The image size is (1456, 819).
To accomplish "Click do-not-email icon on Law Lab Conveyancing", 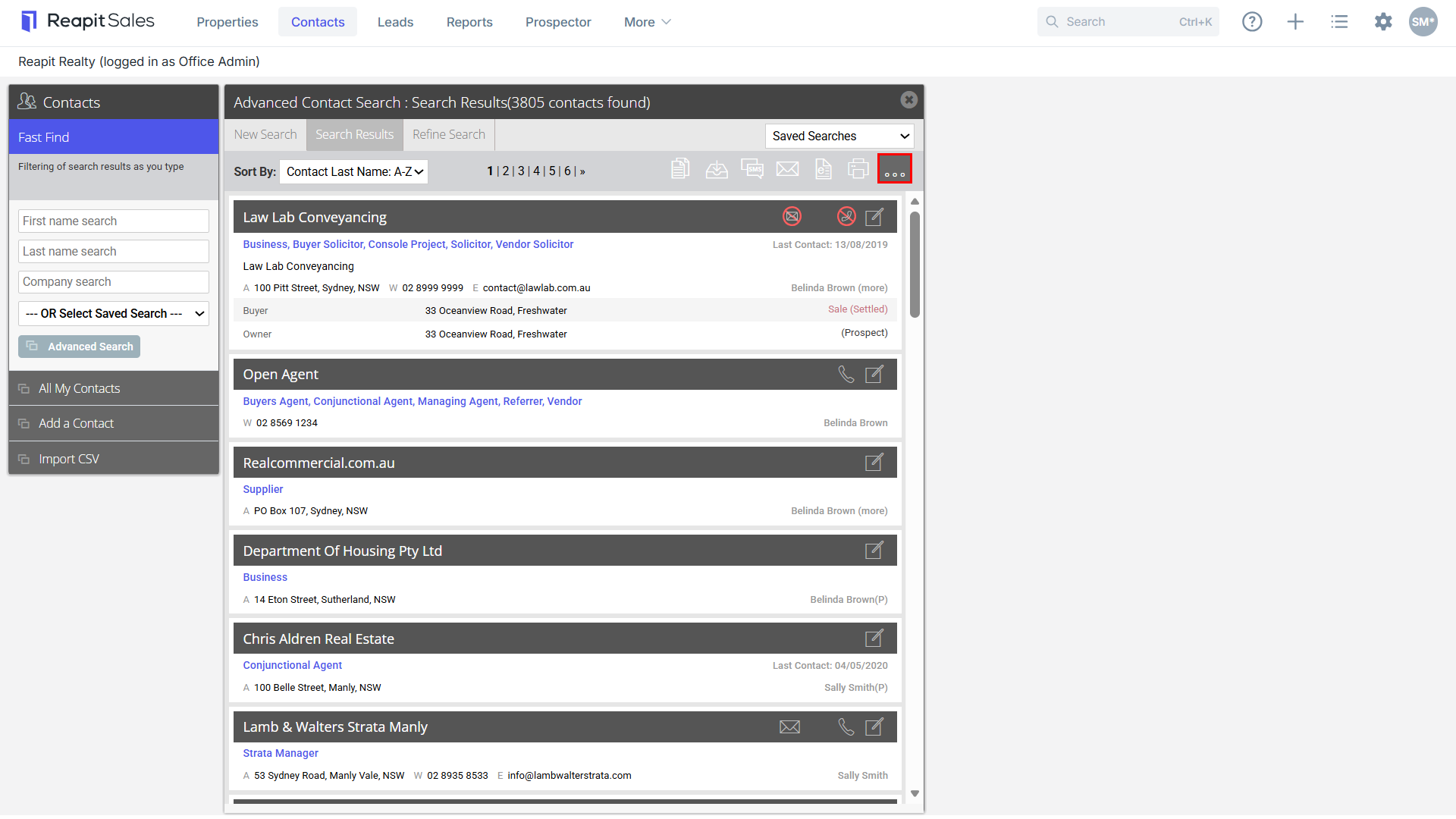I will 792,217.
